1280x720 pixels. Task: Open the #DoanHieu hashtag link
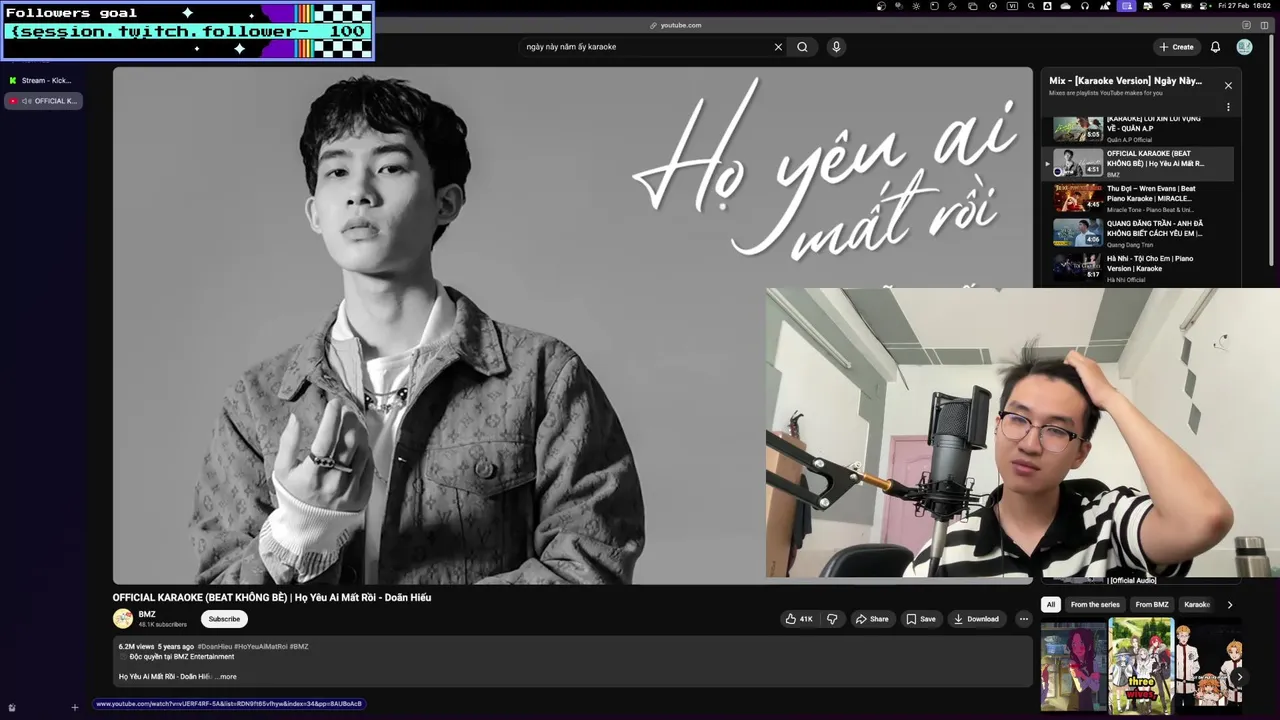point(214,647)
